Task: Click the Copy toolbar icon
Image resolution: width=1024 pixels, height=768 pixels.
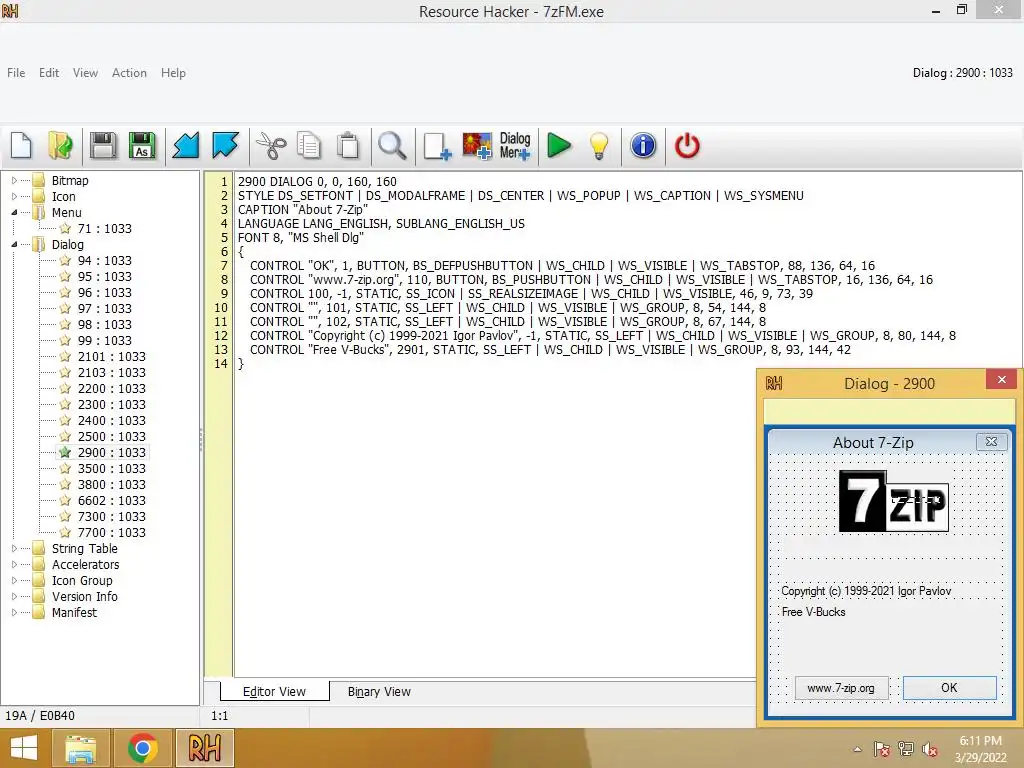Action: click(309, 145)
